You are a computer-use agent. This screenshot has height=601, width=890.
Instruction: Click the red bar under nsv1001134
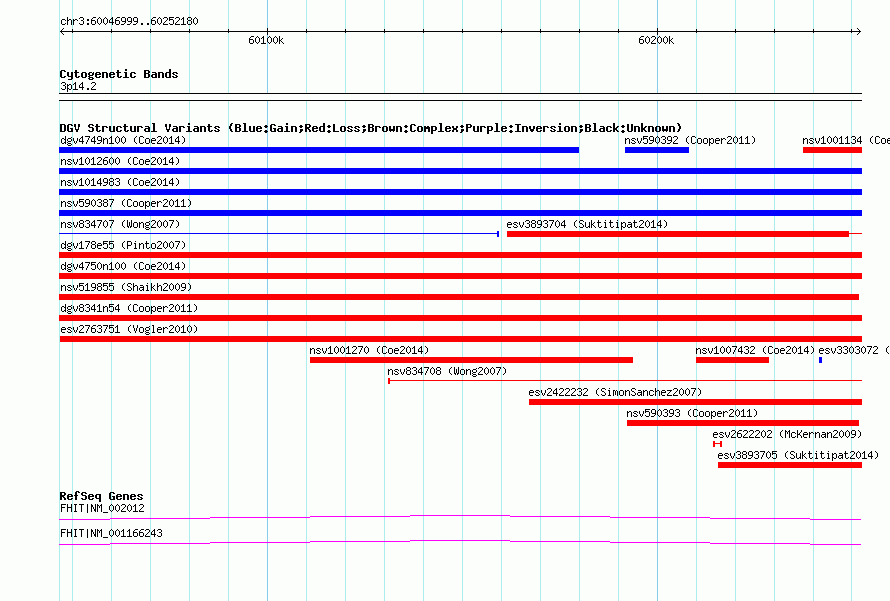pos(832,150)
